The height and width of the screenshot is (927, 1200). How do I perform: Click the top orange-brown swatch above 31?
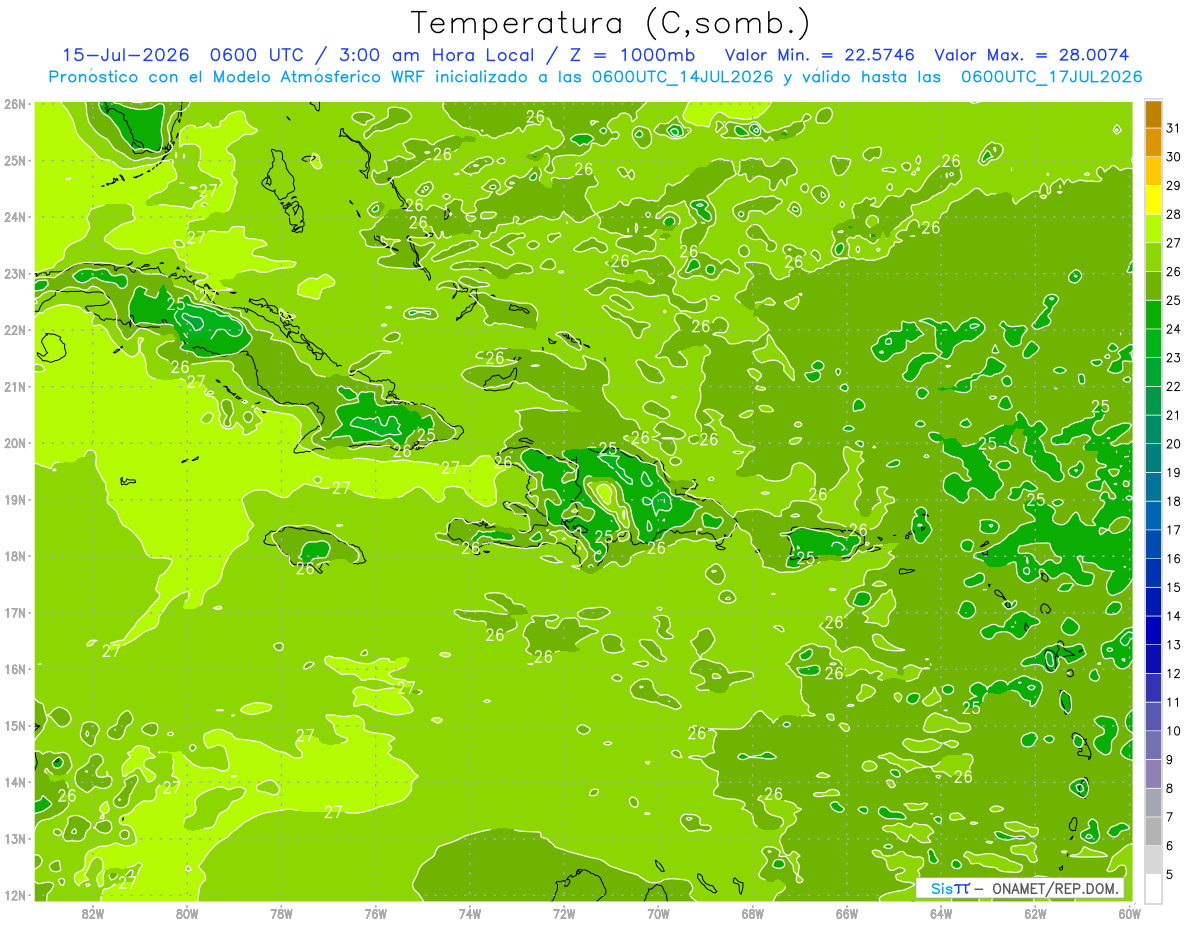pos(1153,115)
